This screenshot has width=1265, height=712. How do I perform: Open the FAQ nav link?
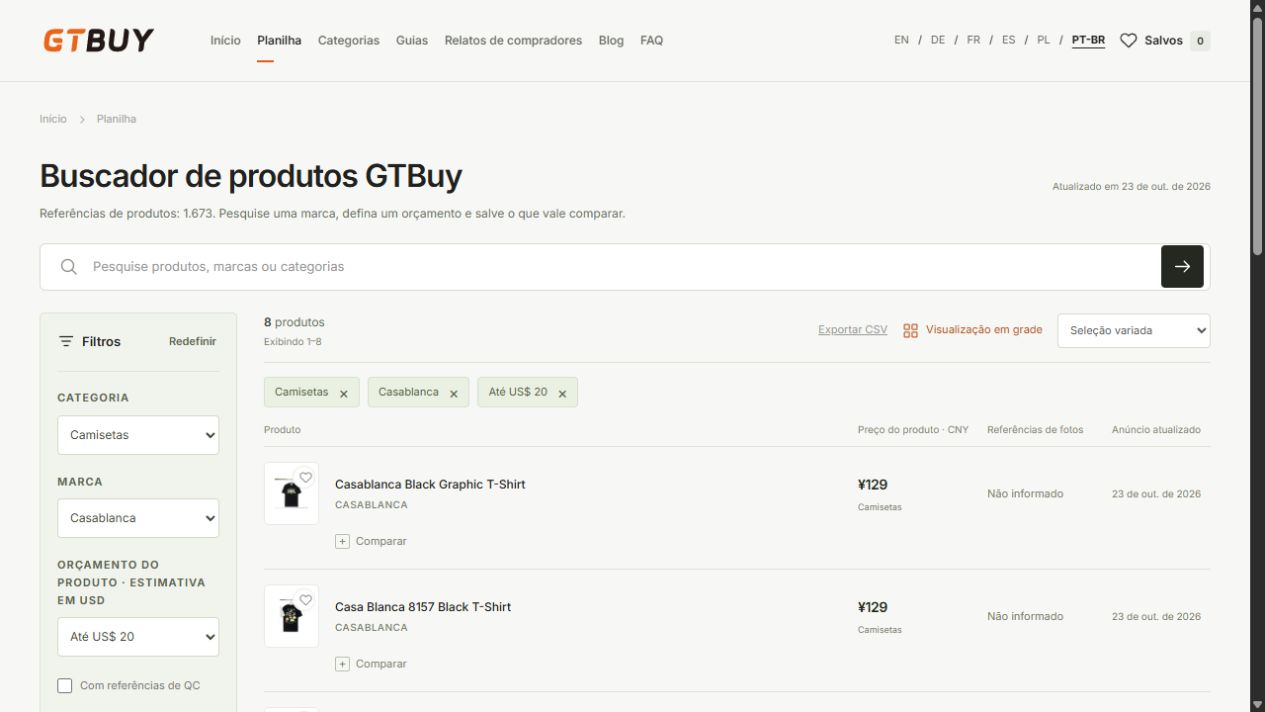pos(652,41)
